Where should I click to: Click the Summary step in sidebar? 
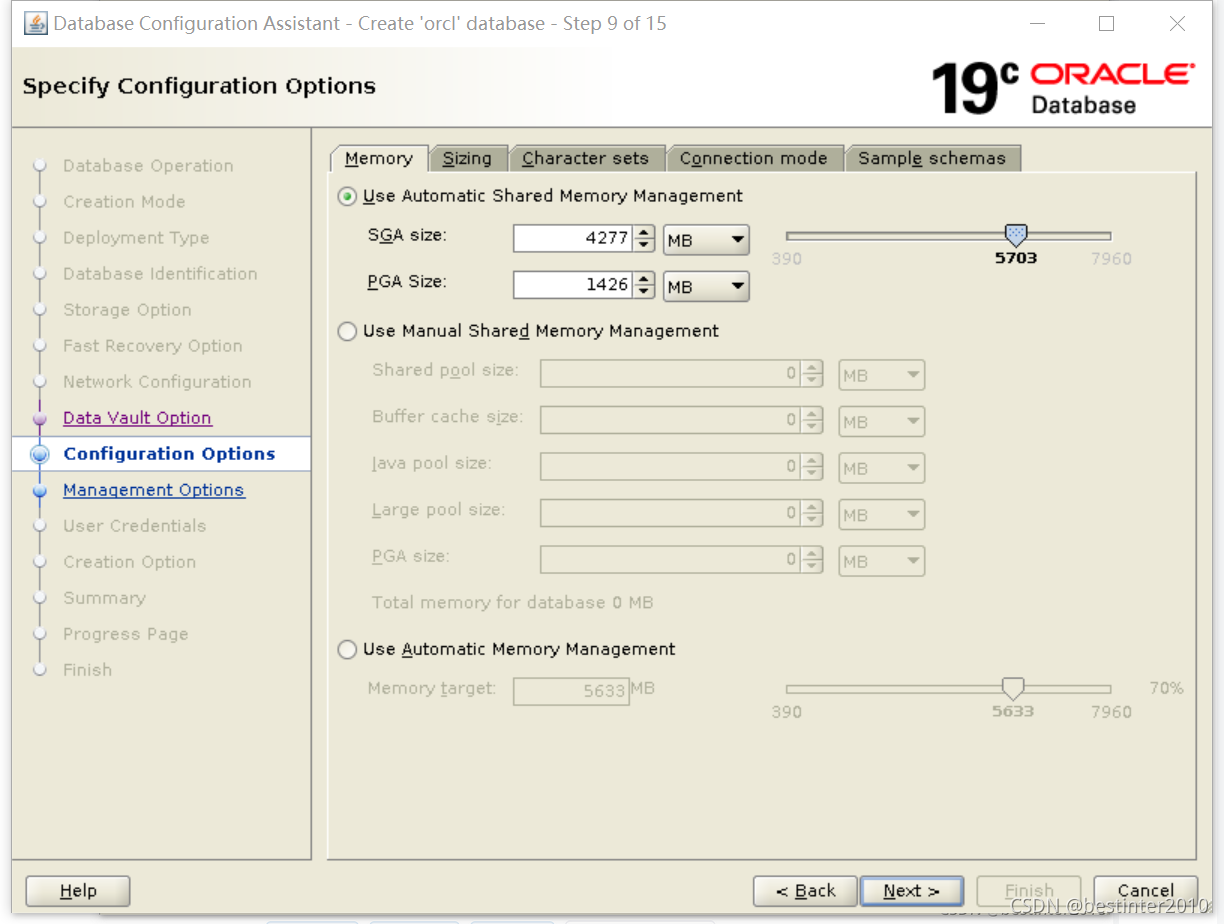click(x=104, y=598)
